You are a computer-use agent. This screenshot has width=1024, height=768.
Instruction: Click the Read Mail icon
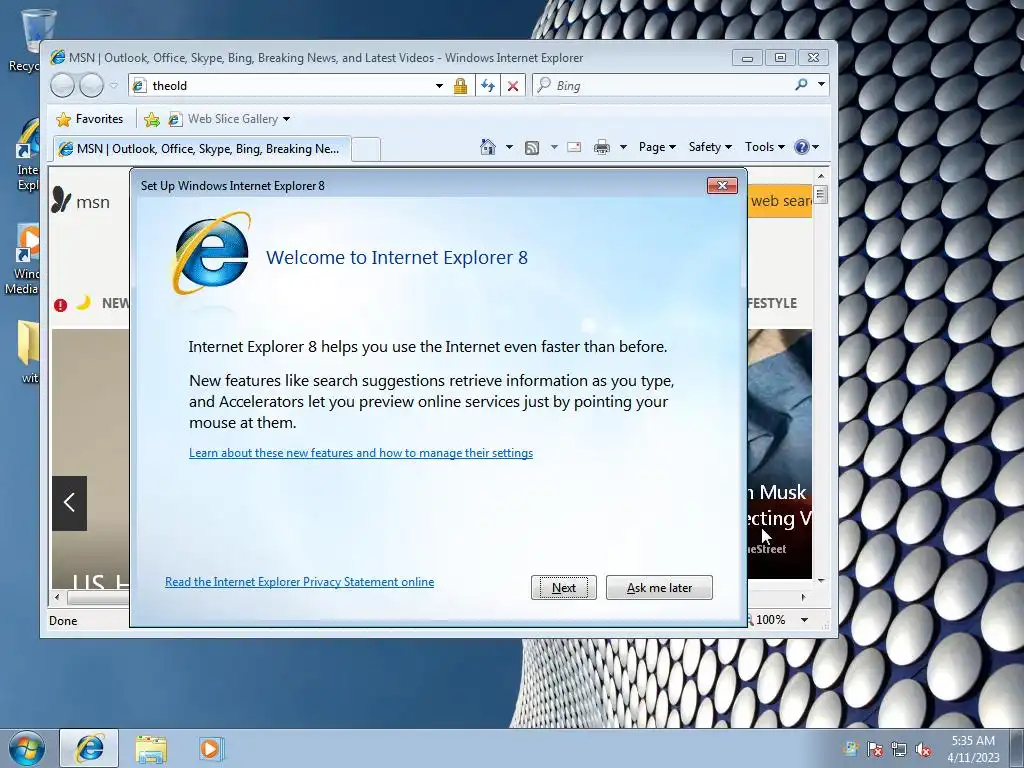[574, 147]
